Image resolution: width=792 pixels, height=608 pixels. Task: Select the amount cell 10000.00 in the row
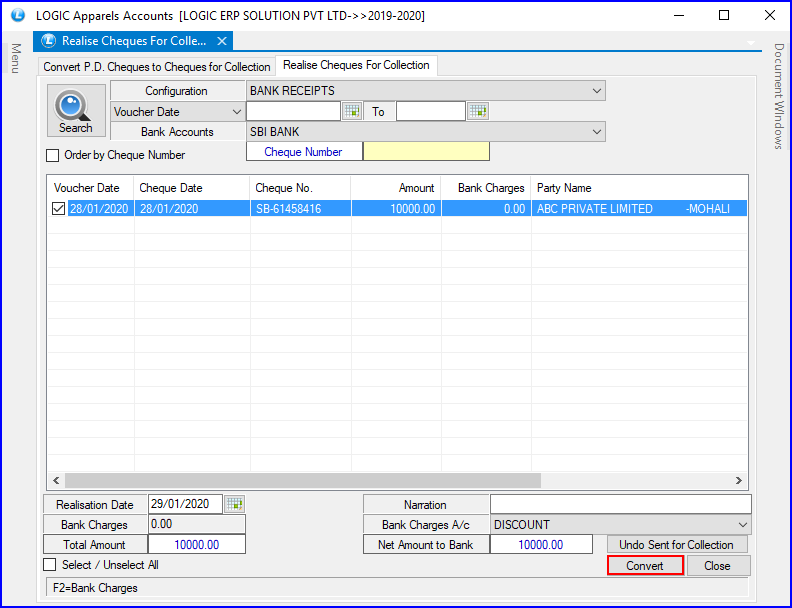tap(397, 209)
